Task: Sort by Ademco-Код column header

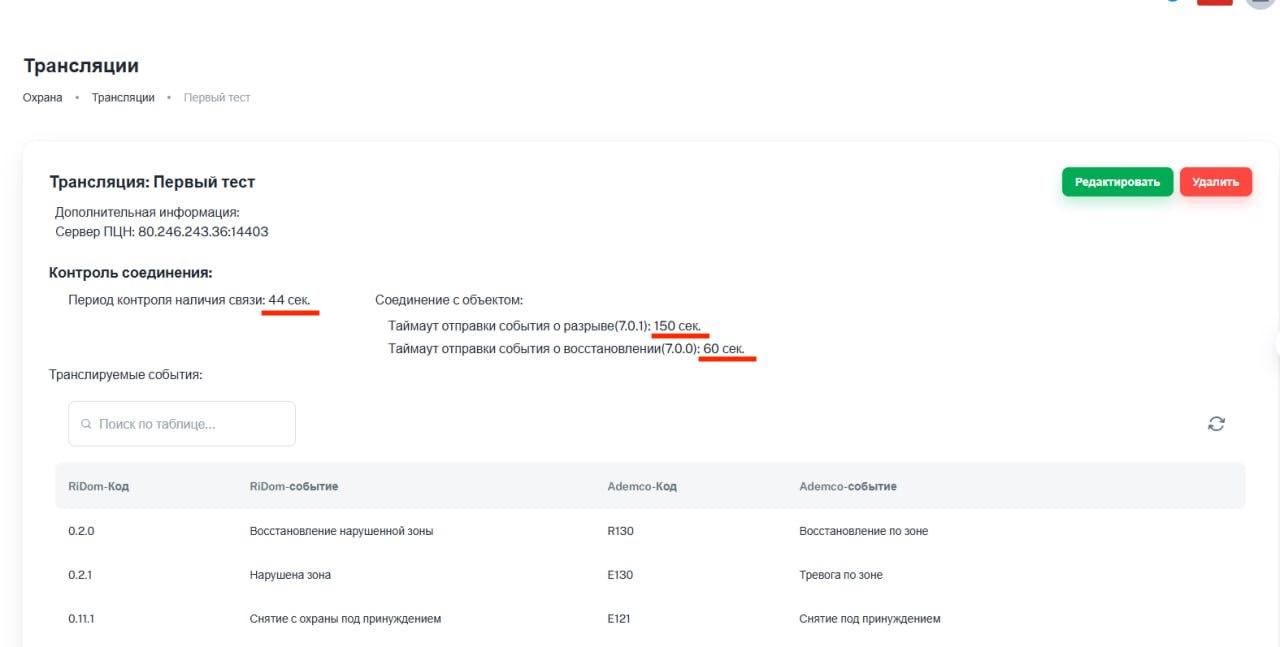Action: coord(642,487)
